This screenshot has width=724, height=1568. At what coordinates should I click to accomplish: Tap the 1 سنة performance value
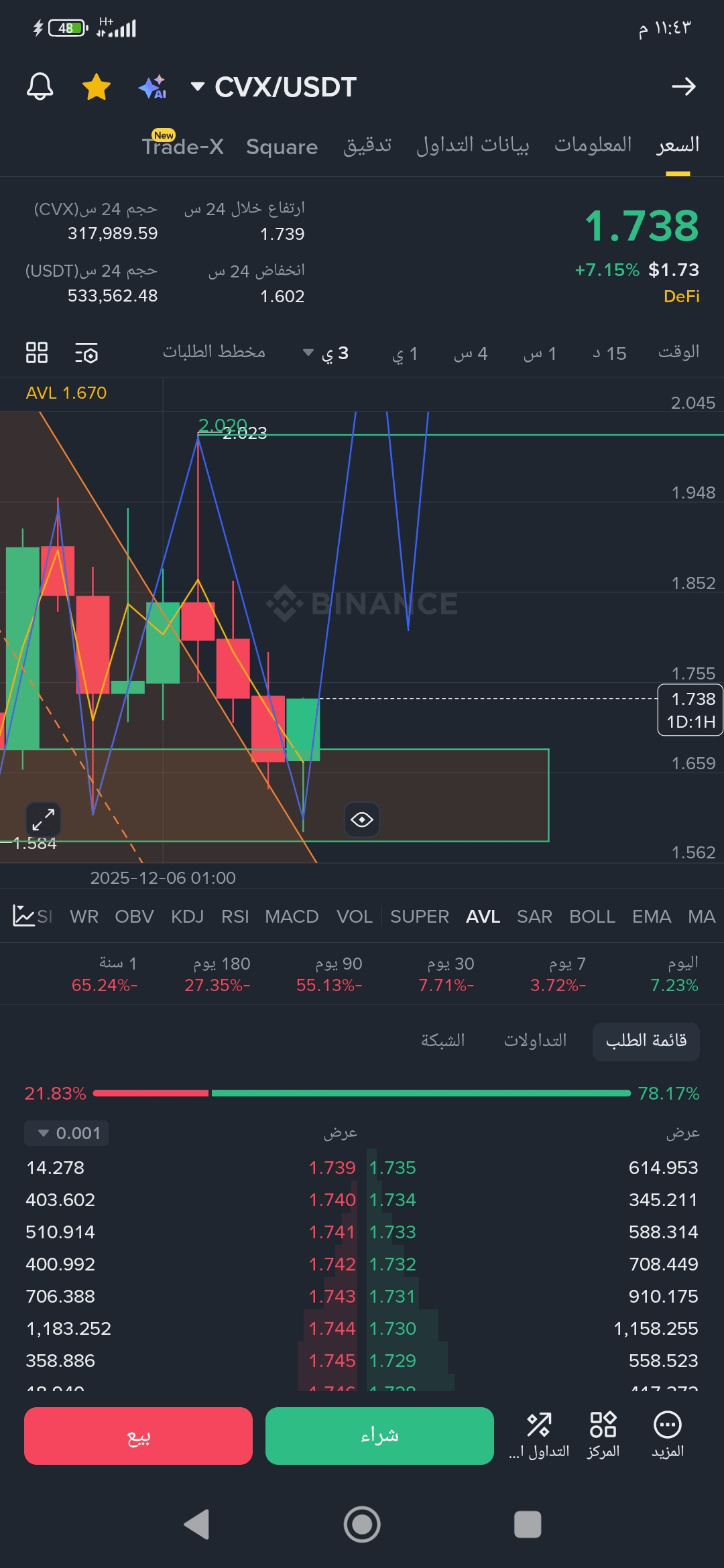105,985
